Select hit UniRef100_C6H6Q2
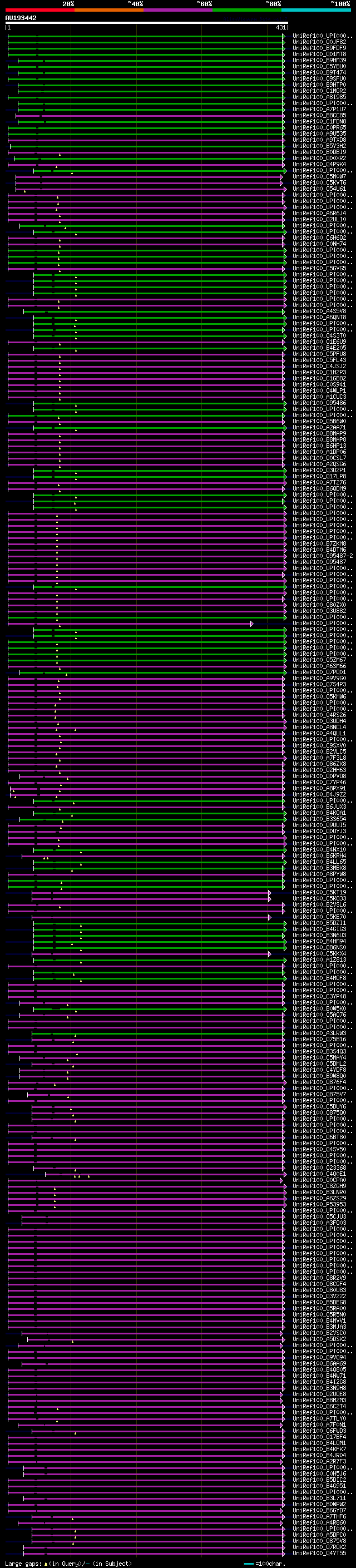The image size is (356, 1568). point(319,238)
